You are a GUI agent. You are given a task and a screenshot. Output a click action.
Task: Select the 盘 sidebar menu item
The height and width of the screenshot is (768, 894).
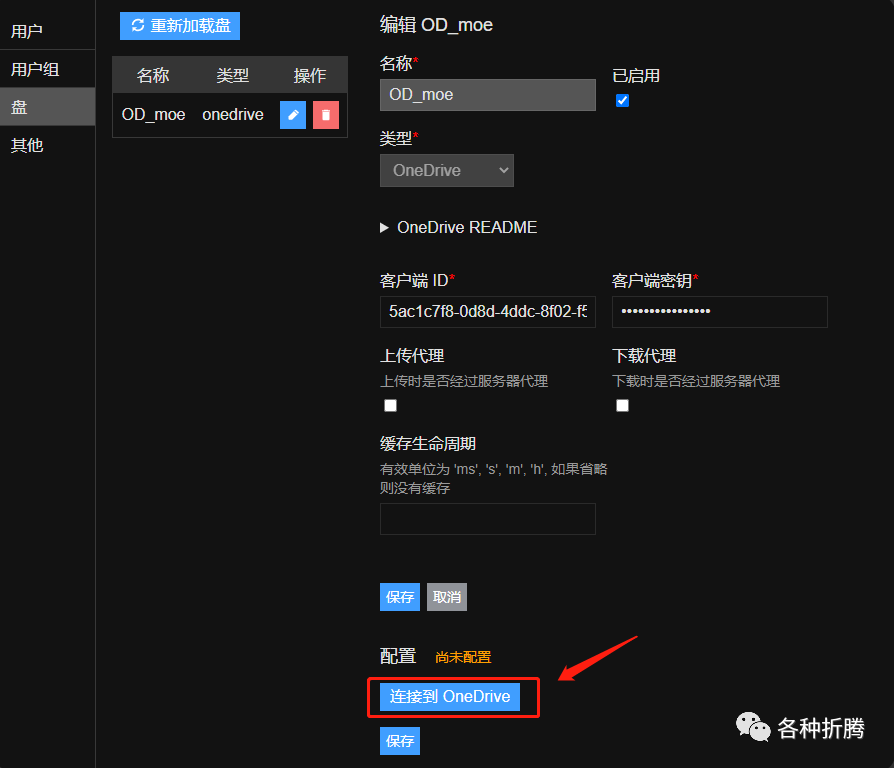click(47, 107)
